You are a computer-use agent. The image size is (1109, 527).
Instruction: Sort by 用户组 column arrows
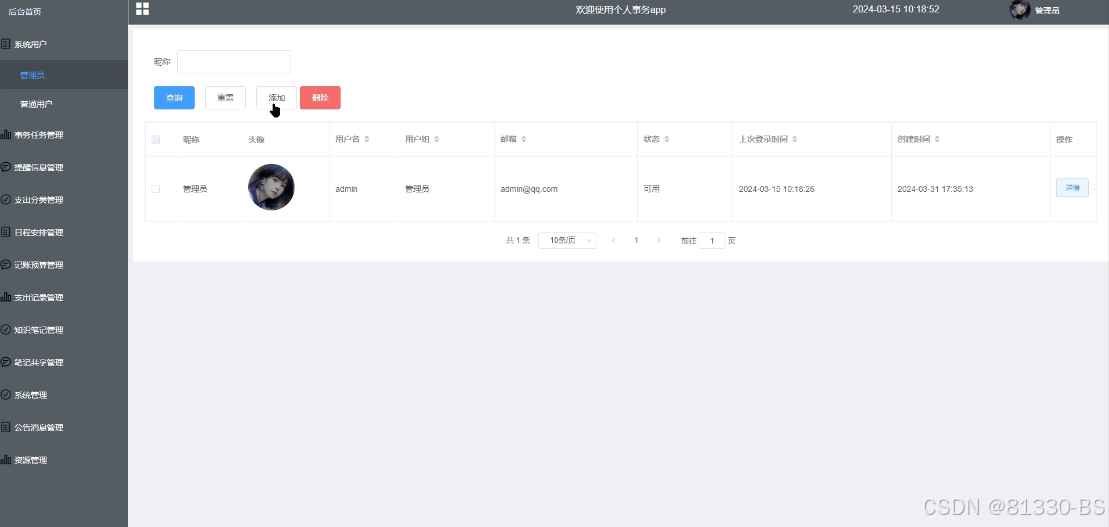point(436,139)
